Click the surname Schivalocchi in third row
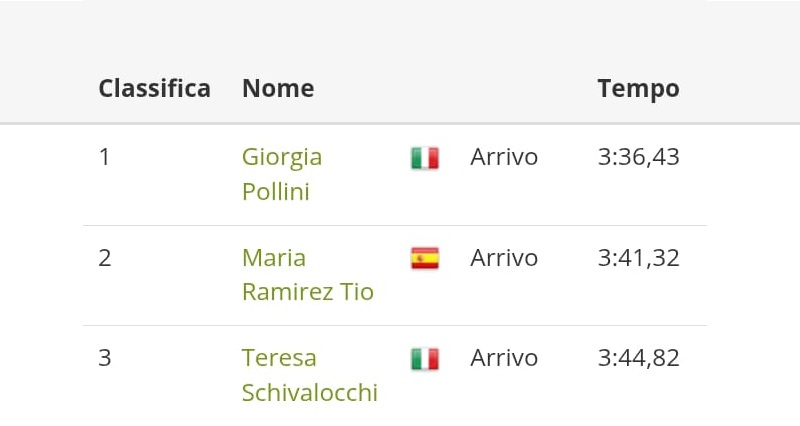Viewport: 800px width, 426px height. pyautogui.click(x=309, y=392)
